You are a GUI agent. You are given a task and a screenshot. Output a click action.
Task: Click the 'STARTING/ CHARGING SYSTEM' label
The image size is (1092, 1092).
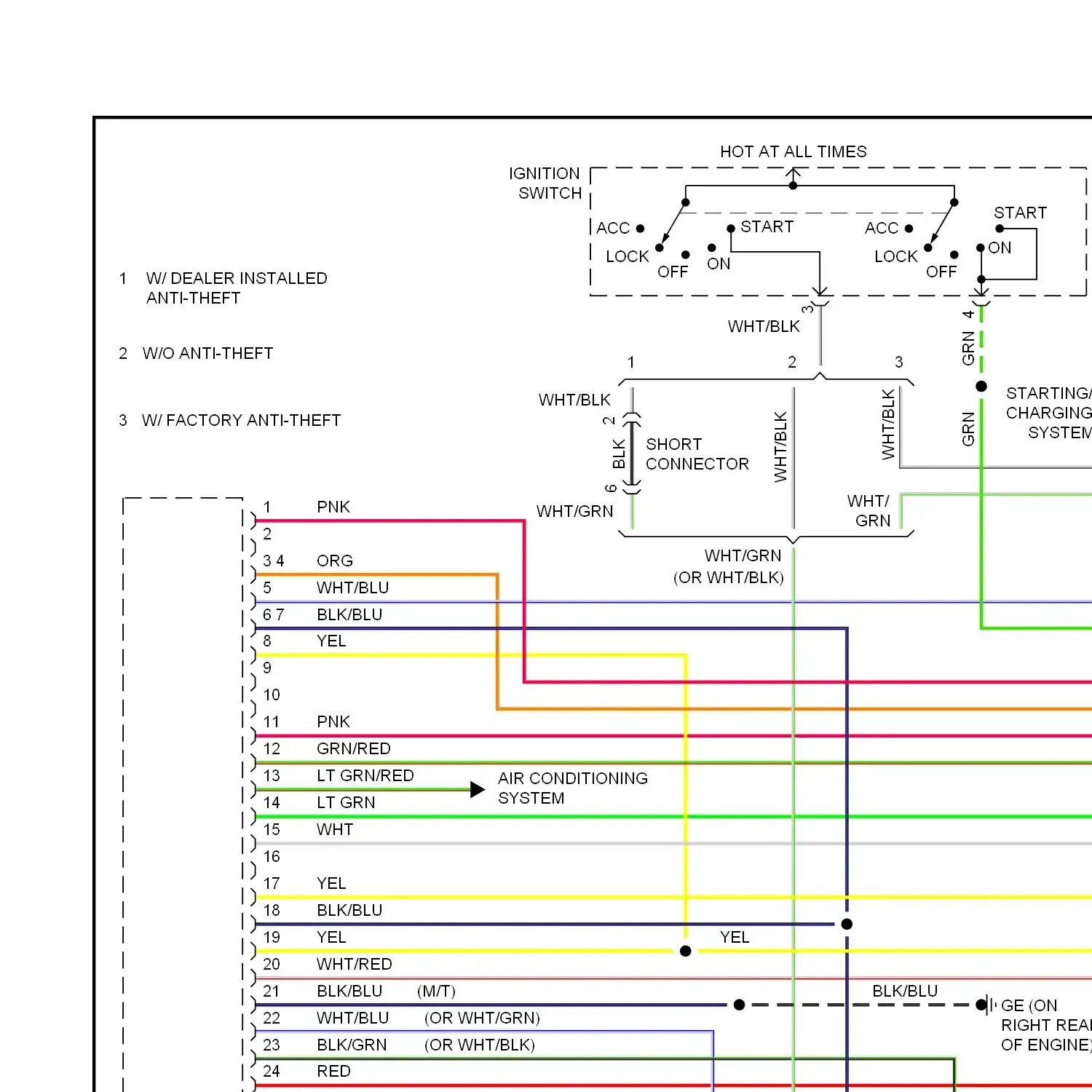click(1049, 413)
